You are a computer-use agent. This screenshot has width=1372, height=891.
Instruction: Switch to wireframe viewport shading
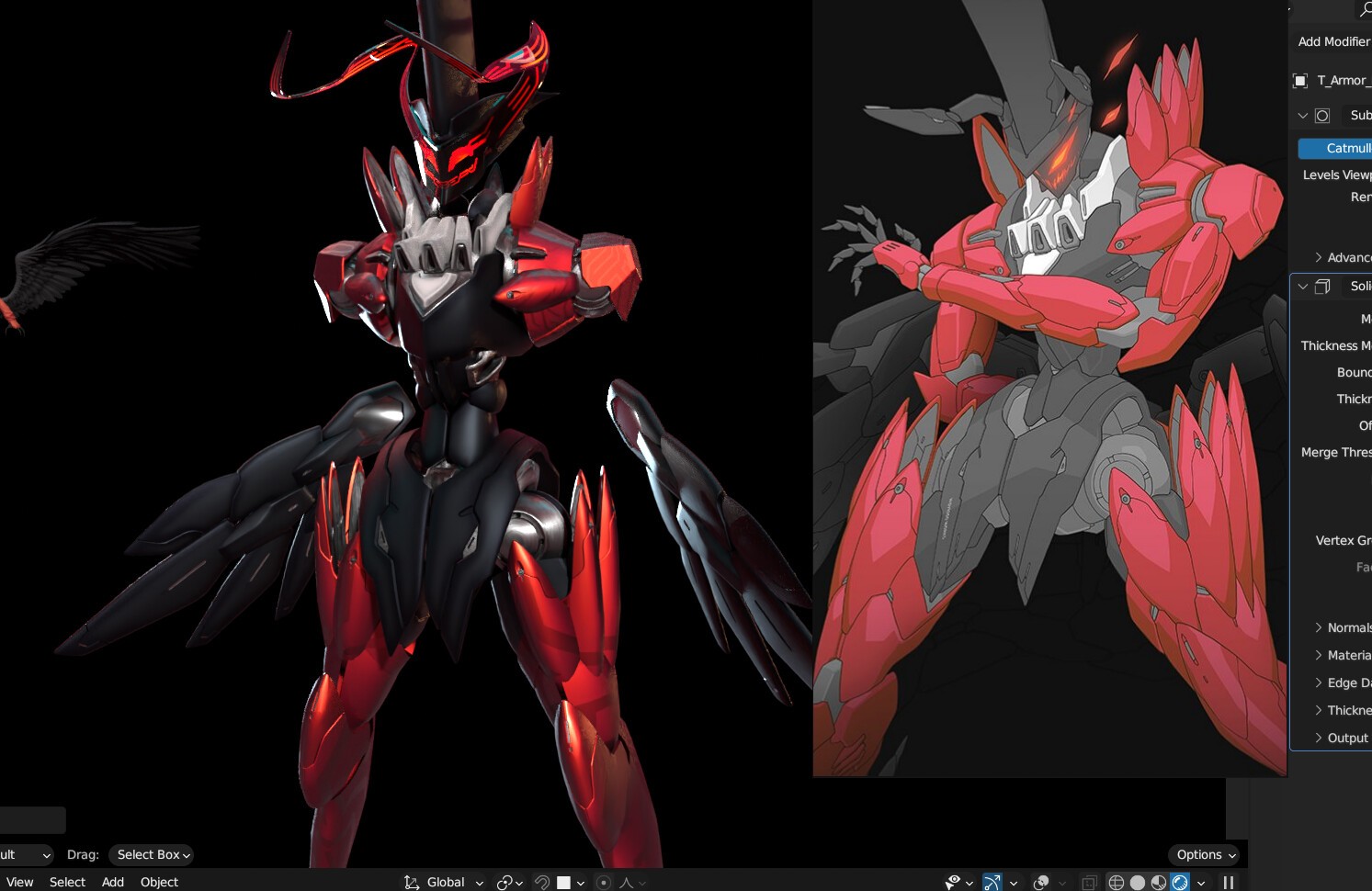click(1117, 882)
